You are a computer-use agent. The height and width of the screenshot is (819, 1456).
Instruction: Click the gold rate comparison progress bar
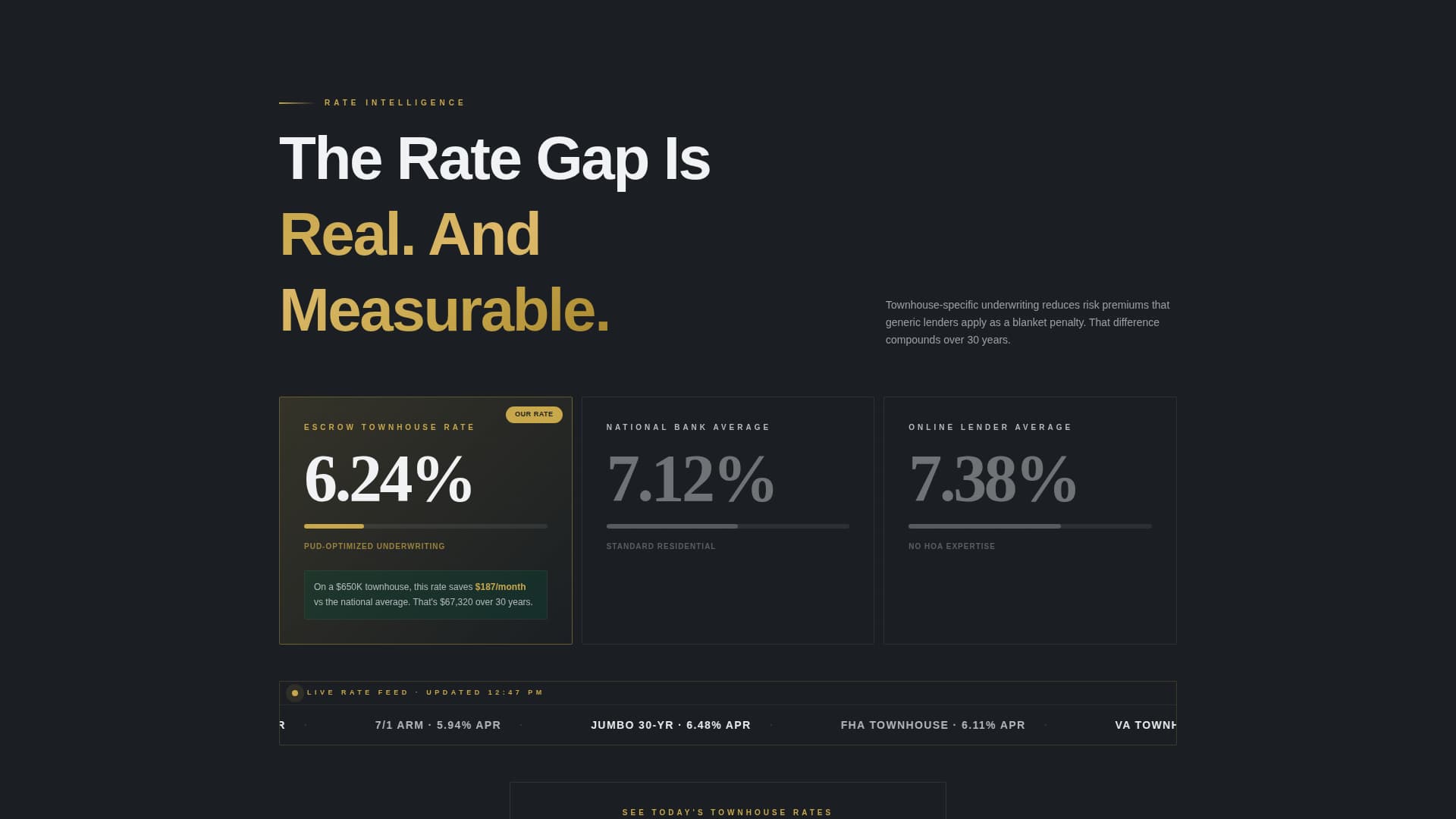[334, 526]
